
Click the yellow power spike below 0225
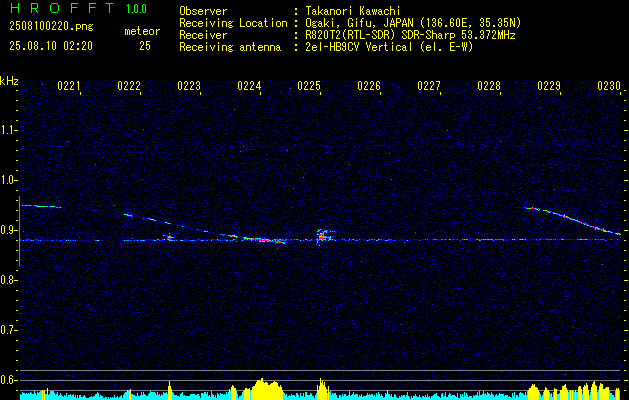point(322,388)
